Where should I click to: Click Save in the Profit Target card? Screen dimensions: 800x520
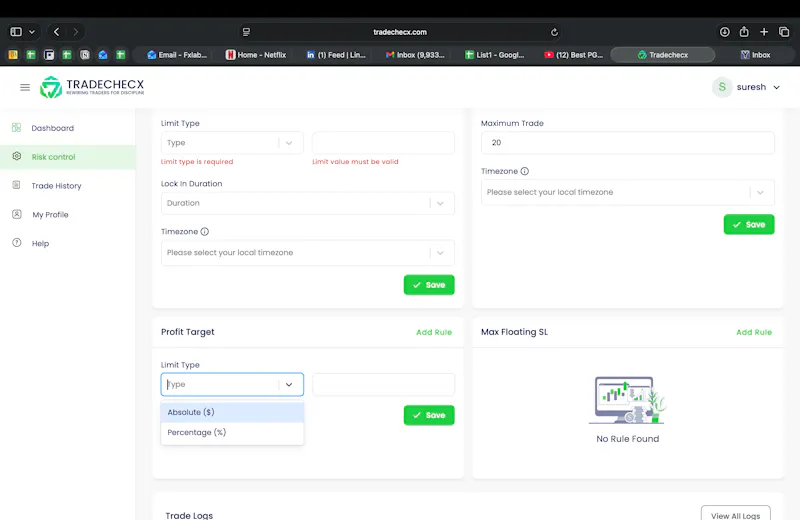pyautogui.click(x=429, y=415)
